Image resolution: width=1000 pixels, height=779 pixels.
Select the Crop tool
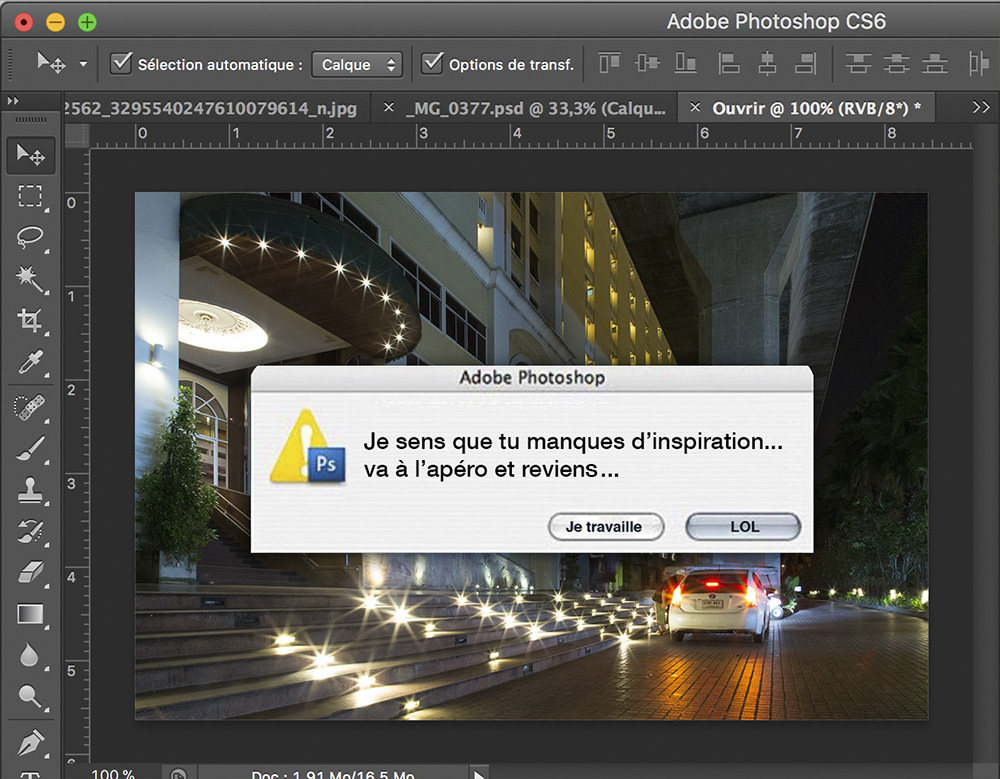[x=30, y=320]
